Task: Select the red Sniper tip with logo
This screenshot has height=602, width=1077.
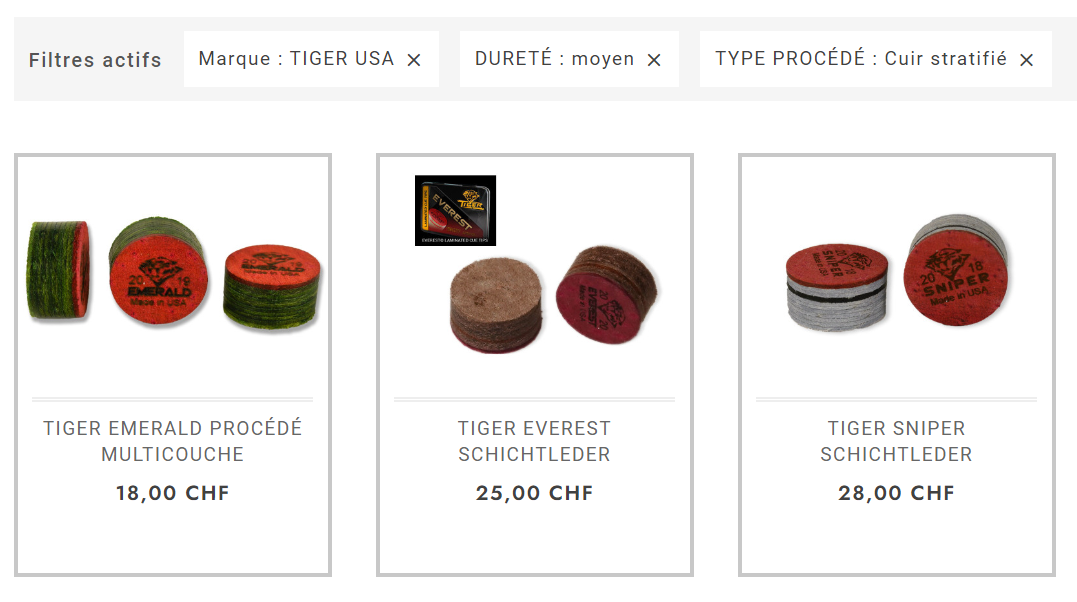Action: pos(956,269)
